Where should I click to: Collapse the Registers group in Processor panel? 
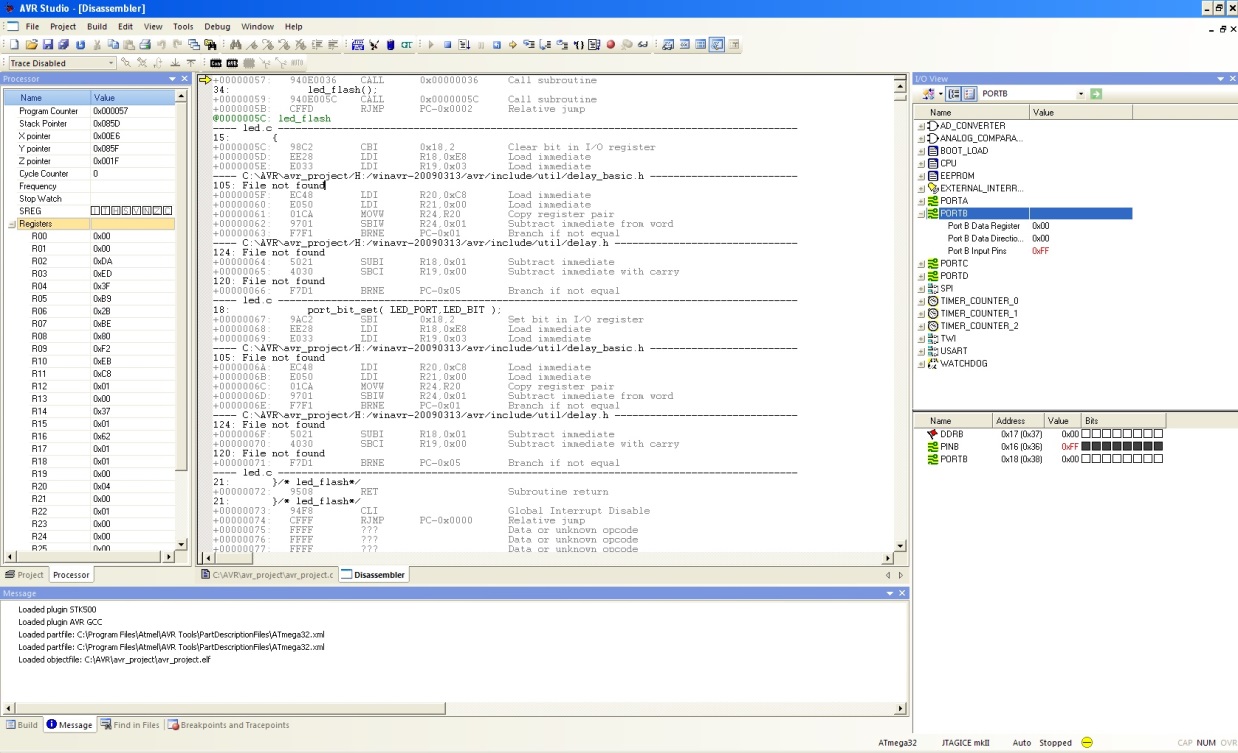click(13, 224)
